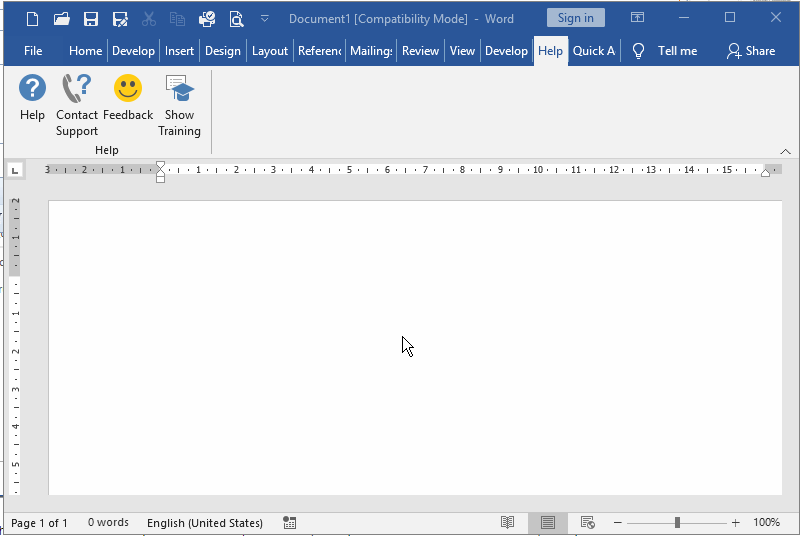This screenshot has width=800, height=536.
Task: Open the References tab
Action: 319,51
